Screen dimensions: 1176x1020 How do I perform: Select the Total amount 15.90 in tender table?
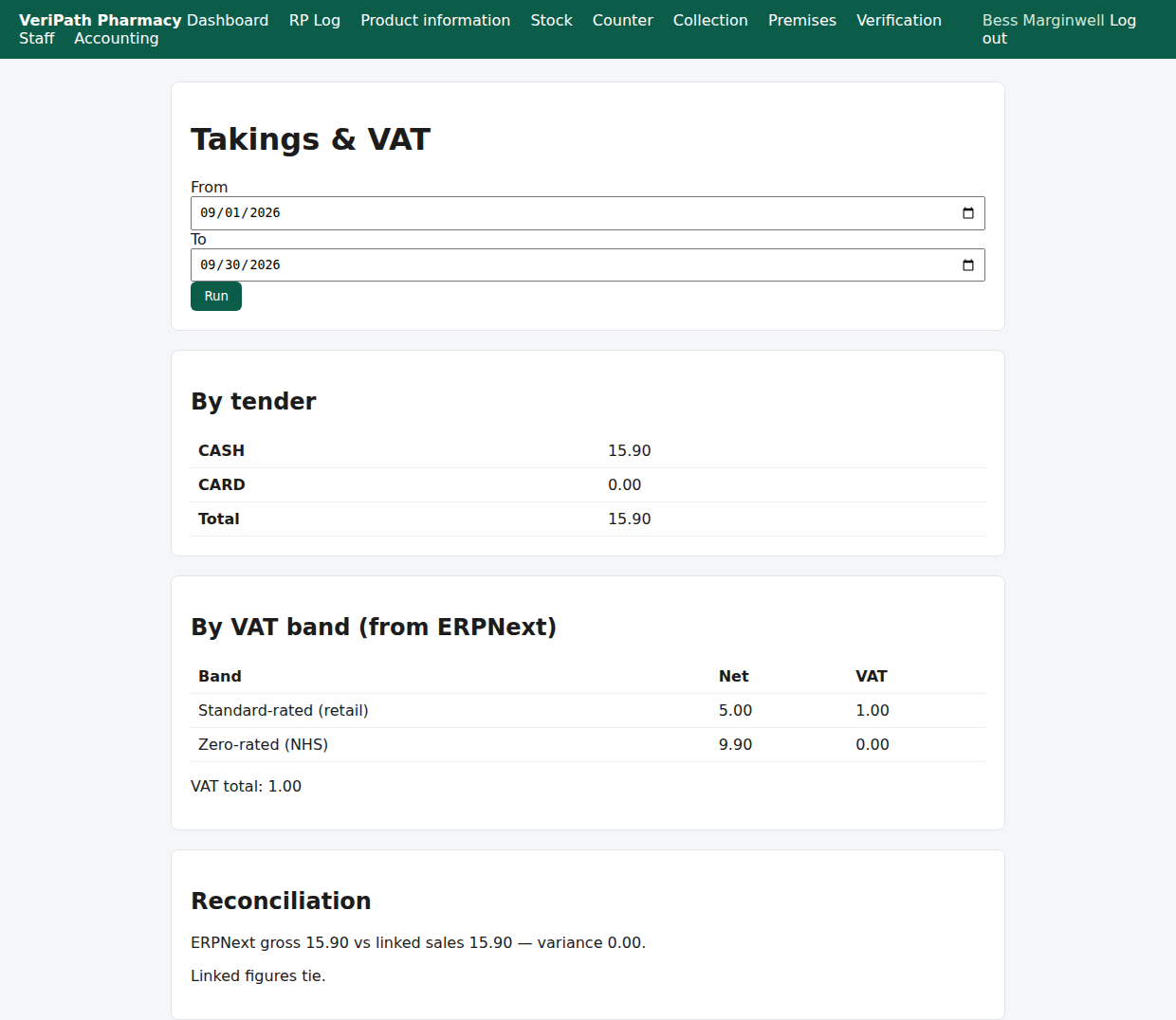pyautogui.click(x=630, y=519)
